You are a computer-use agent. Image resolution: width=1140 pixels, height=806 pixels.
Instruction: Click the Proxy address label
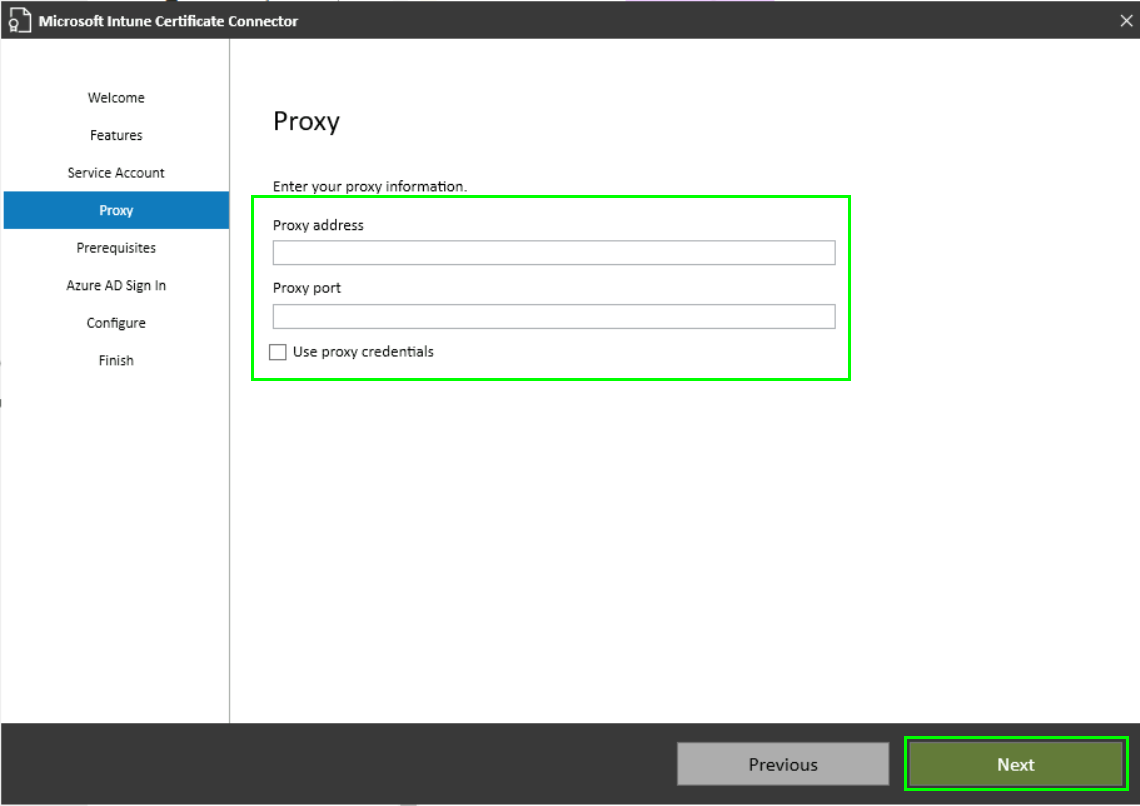(318, 225)
